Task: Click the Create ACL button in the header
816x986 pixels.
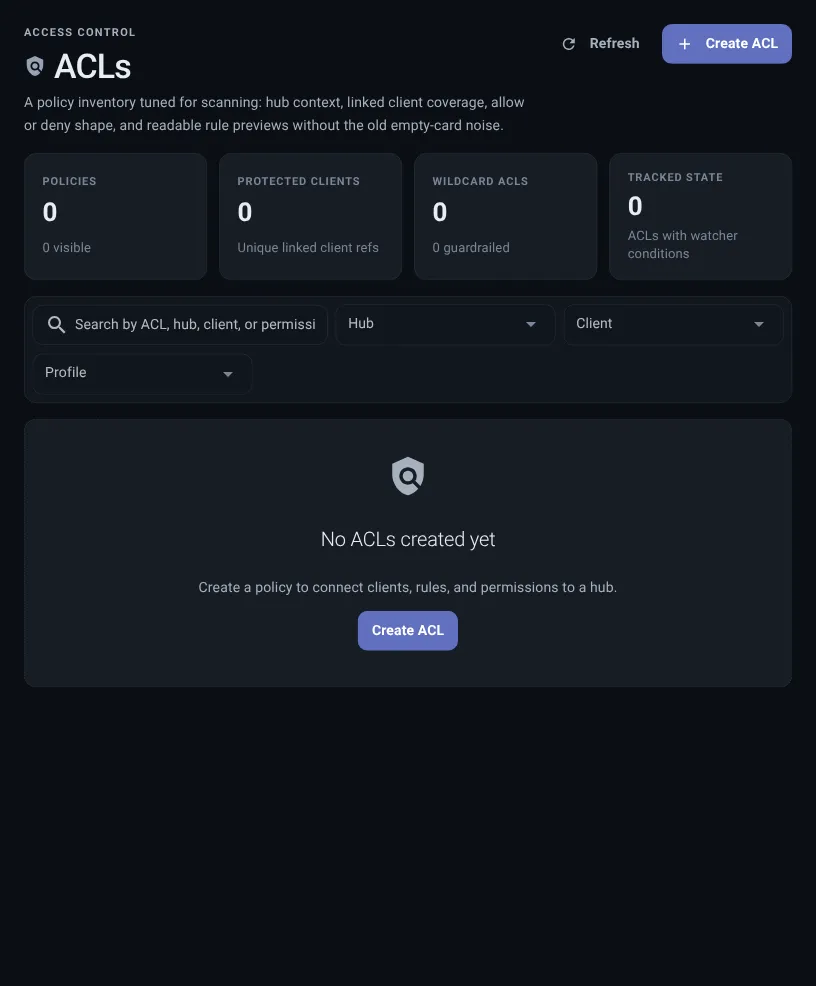Action: [727, 43]
